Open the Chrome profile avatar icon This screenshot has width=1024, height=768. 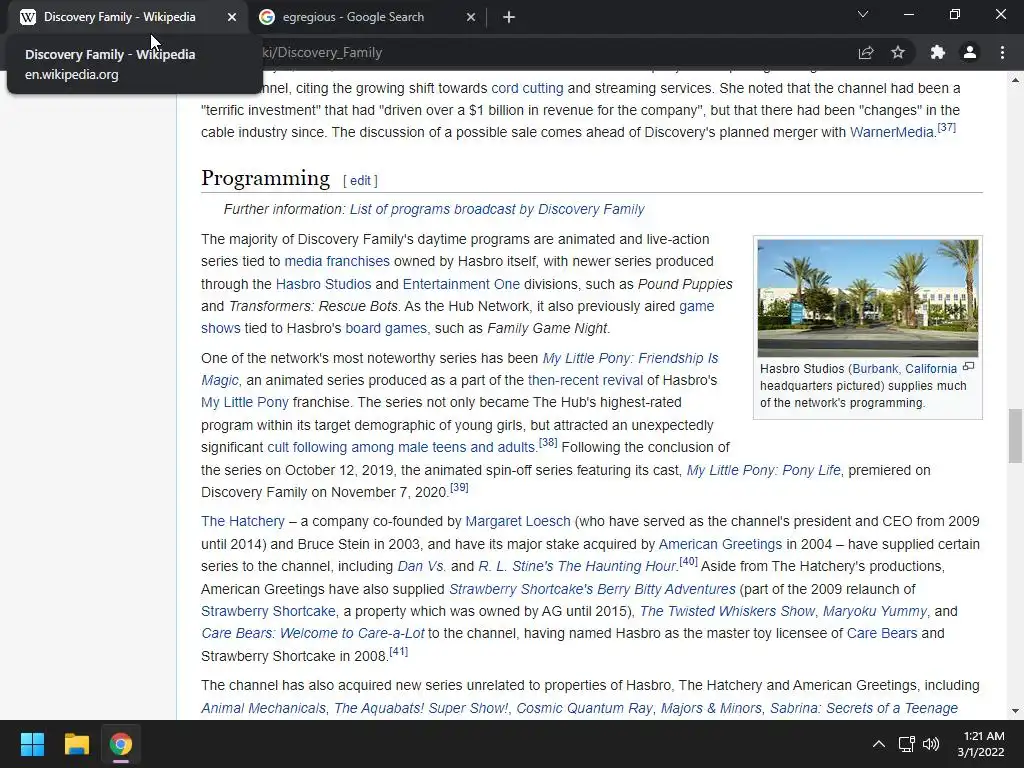point(970,52)
